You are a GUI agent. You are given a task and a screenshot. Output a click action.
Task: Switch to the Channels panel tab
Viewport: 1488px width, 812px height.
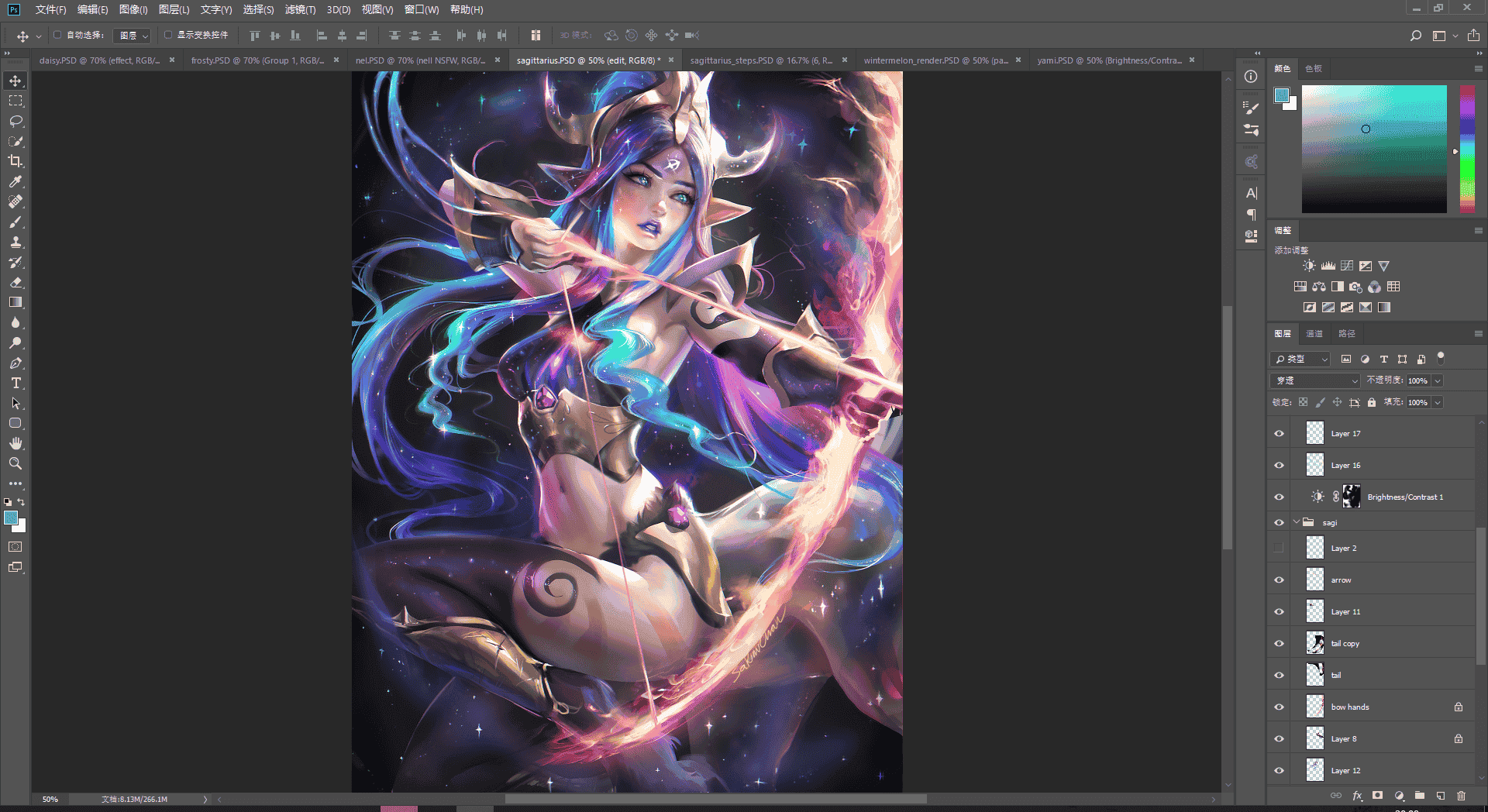click(x=1314, y=334)
